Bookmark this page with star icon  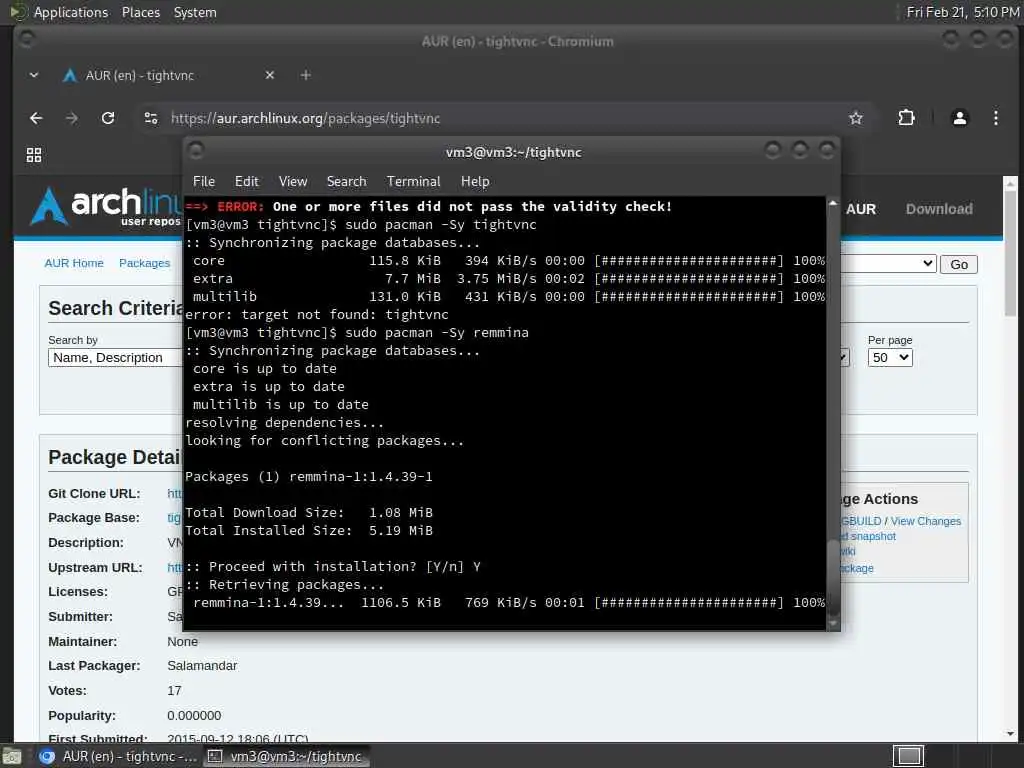click(856, 118)
